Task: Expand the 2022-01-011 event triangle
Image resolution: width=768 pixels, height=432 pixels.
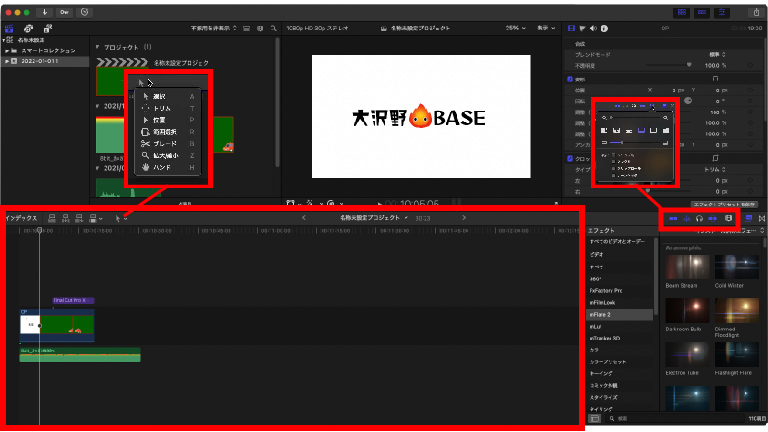Action: 7,61
